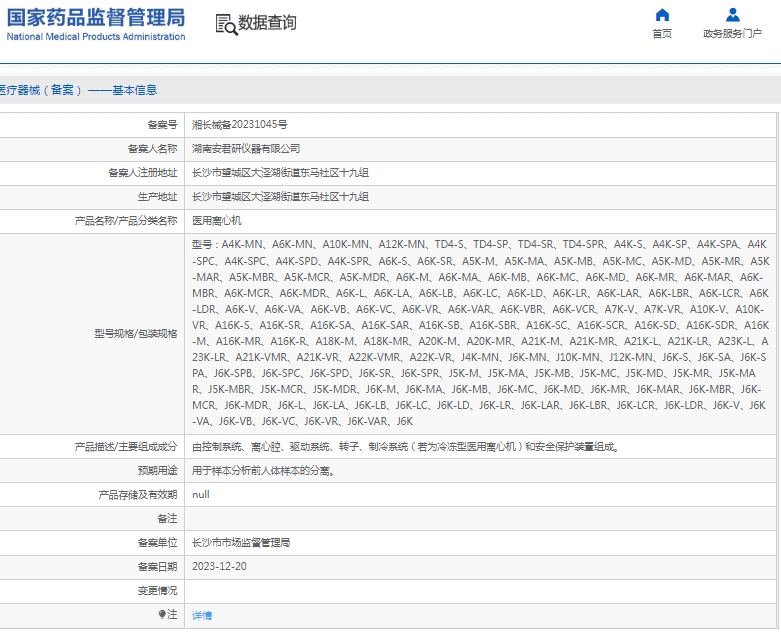The width and height of the screenshot is (781, 634).
Task: Click the 国家药品监督管理局 logo
Action: (x=96, y=18)
